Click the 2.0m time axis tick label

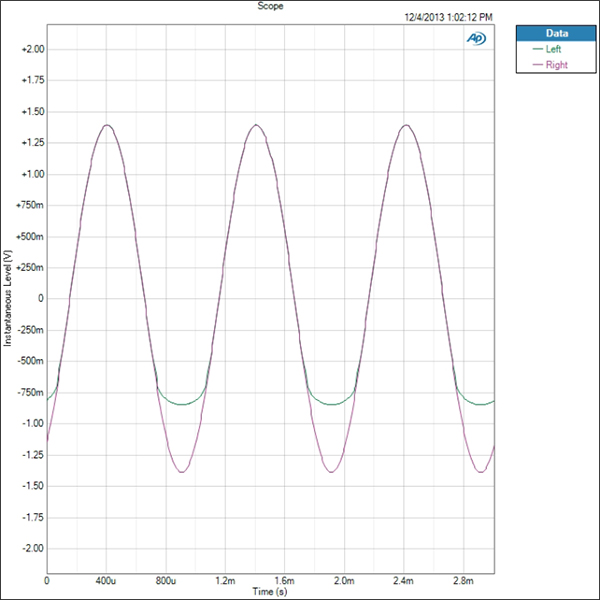point(344,580)
